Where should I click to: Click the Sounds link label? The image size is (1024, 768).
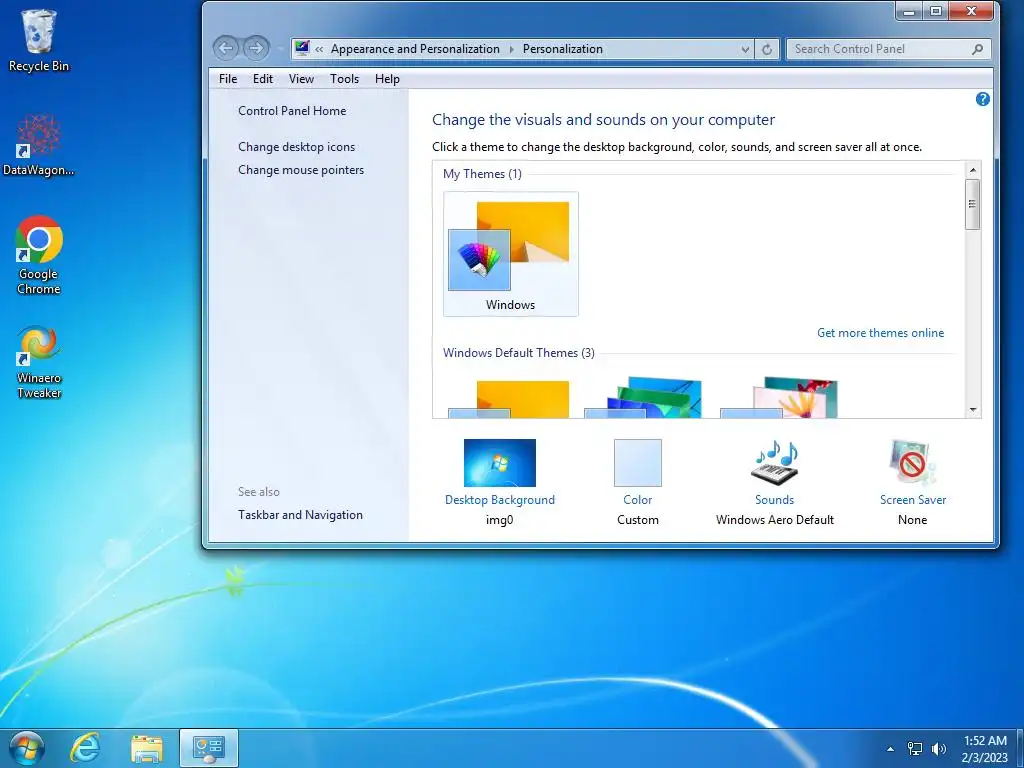click(775, 500)
